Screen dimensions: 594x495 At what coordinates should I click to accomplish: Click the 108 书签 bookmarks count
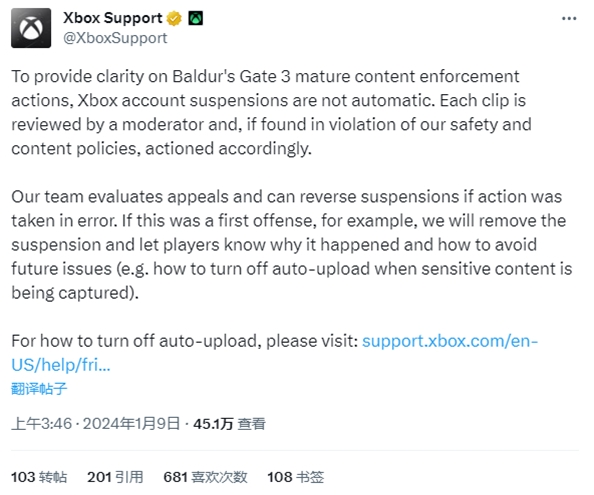click(295, 477)
